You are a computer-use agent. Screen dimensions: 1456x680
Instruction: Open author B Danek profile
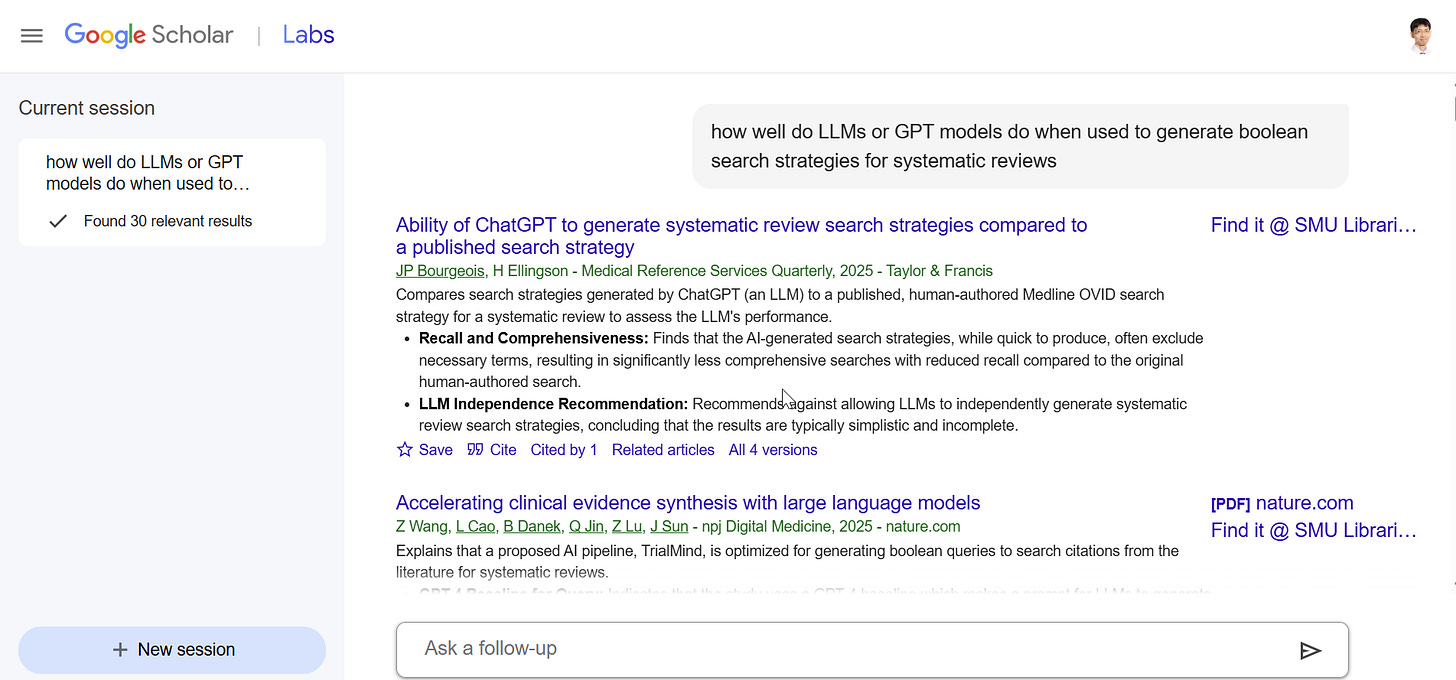[x=531, y=527]
